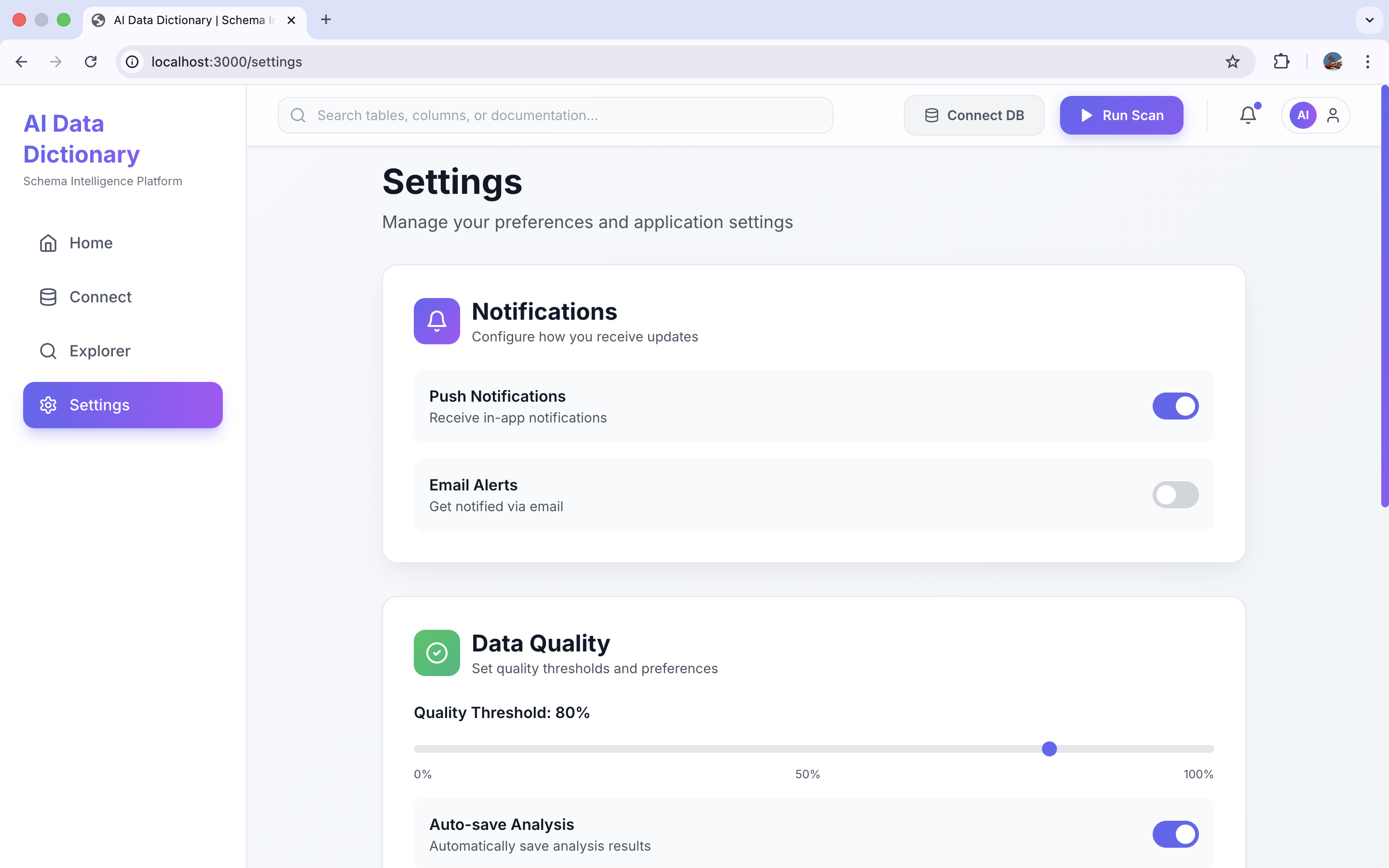
Task: Click the Settings gear icon in sidebar
Action: coord(48,405)
